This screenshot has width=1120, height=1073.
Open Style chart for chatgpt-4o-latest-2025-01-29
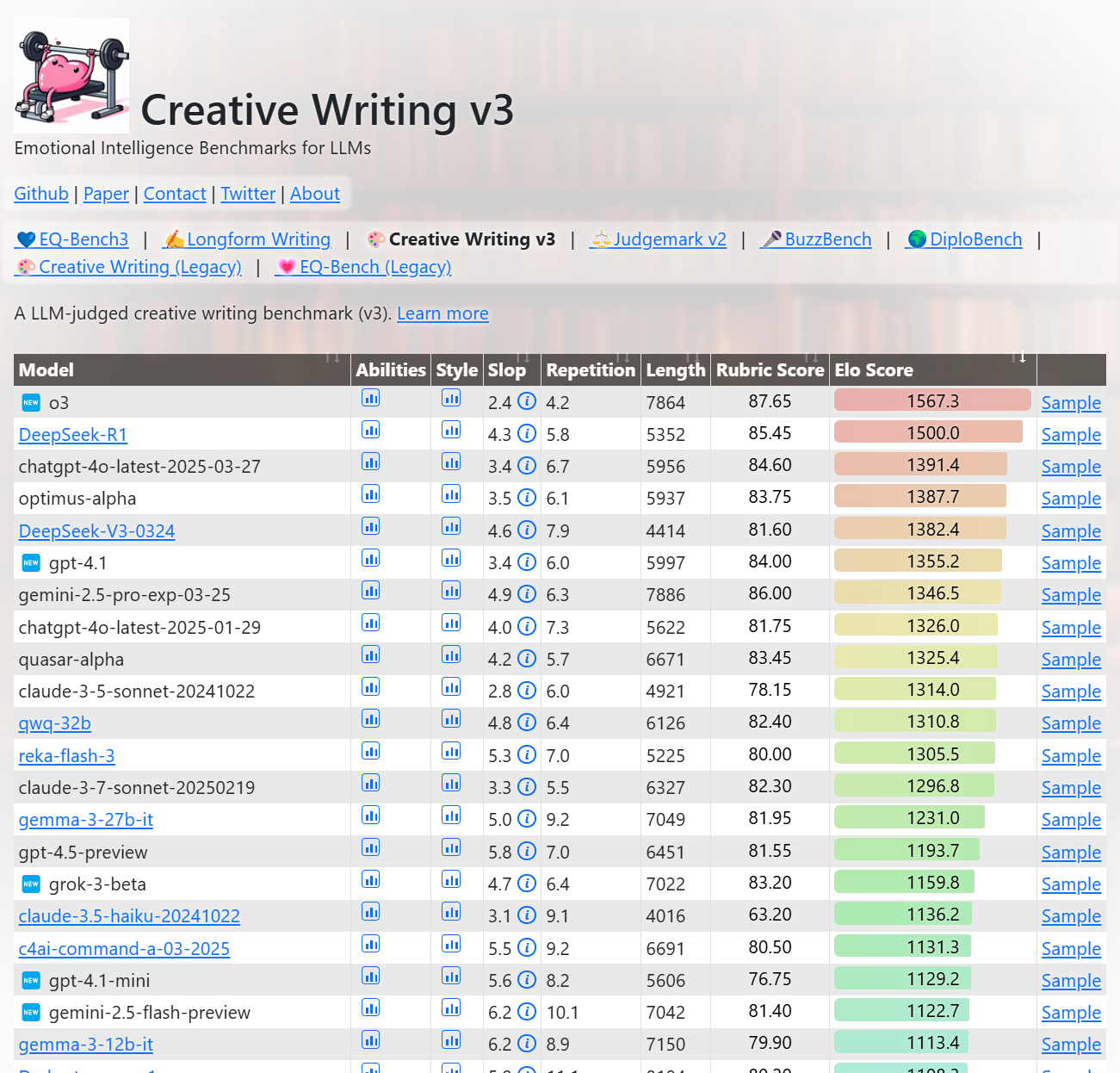click(451, 623)
